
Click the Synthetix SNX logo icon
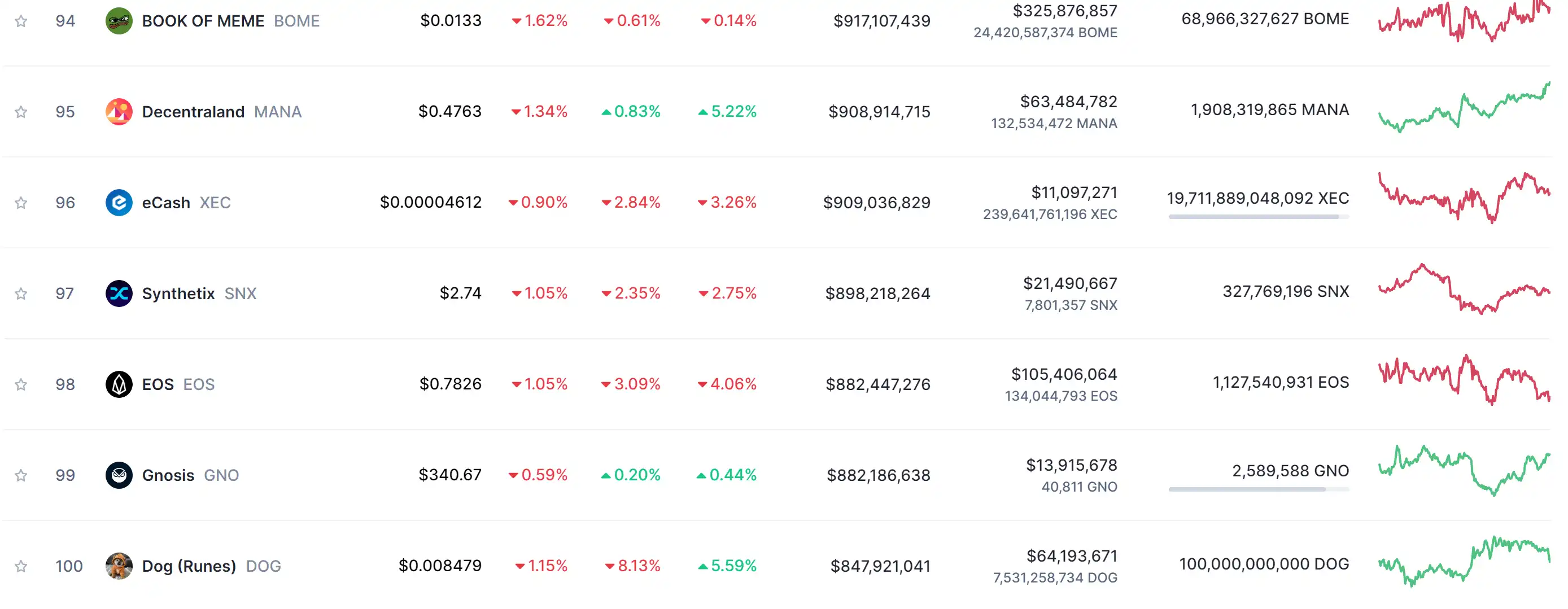tap(119, 293)
